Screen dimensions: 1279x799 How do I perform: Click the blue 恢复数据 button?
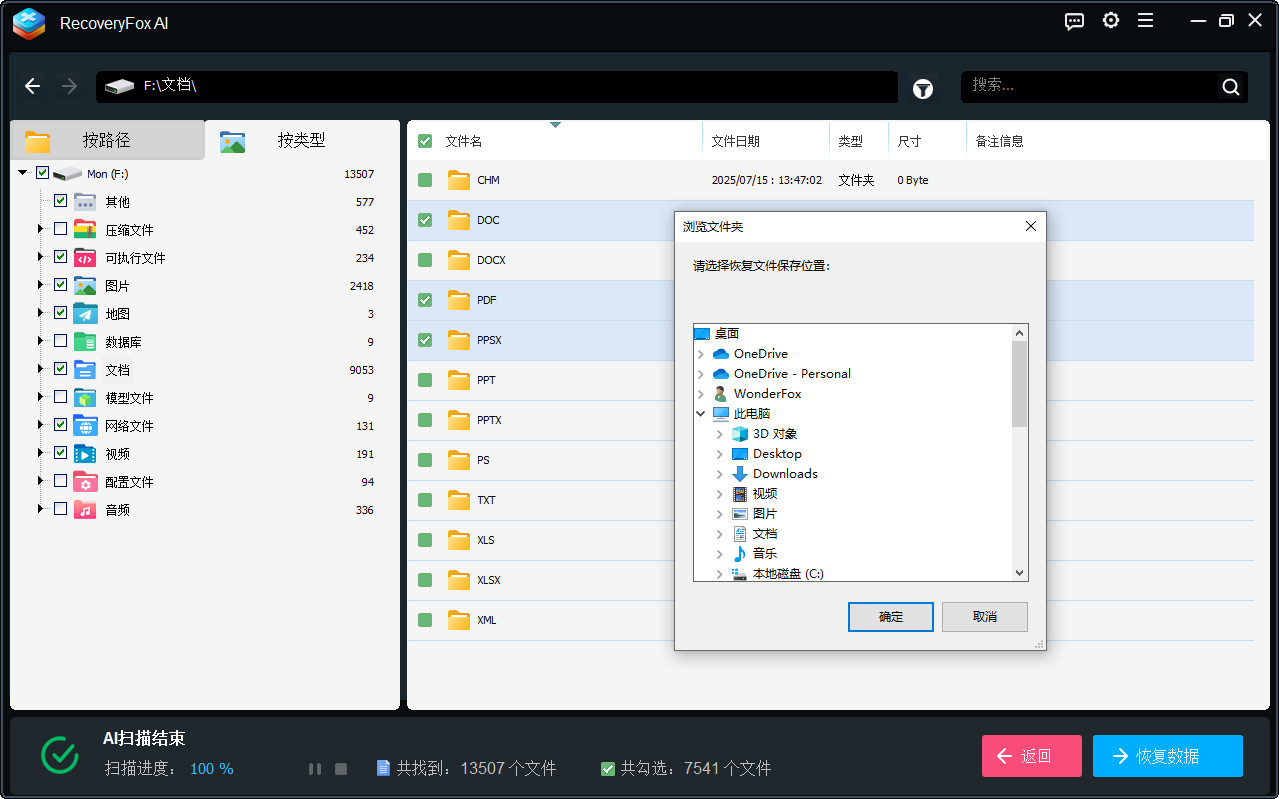1167,756
